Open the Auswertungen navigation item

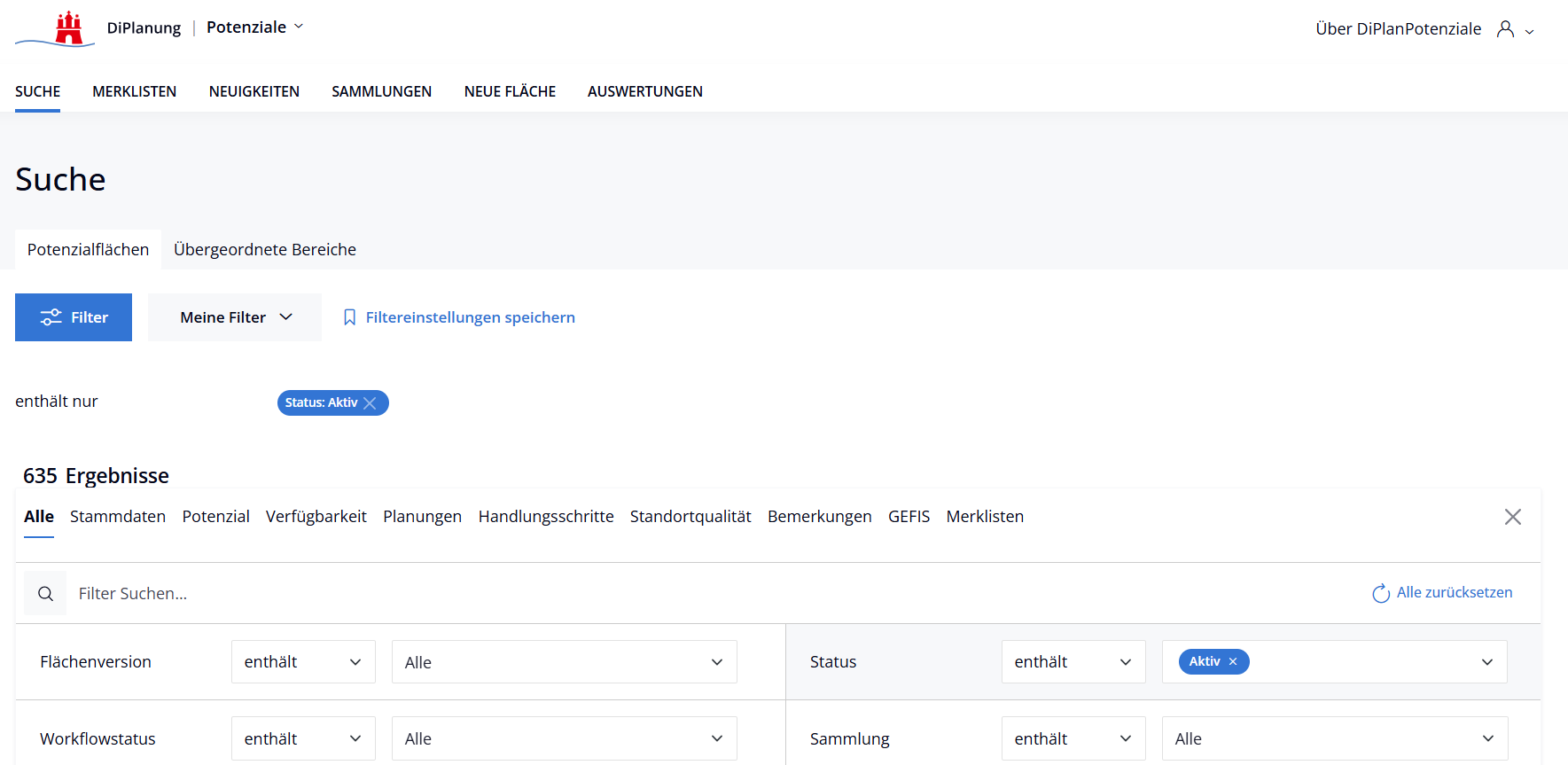tap(644, 91)
